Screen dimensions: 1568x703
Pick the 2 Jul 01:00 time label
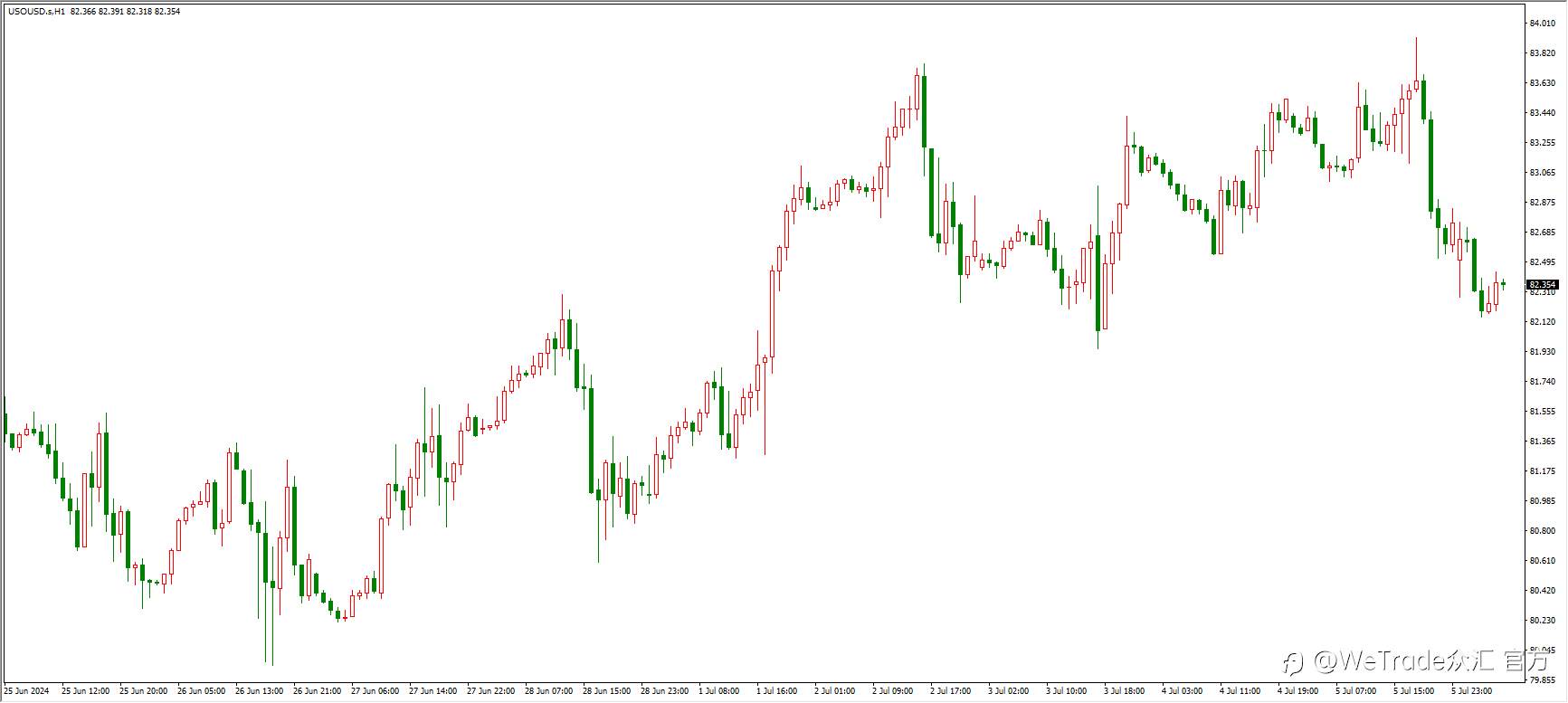point(835,691)
